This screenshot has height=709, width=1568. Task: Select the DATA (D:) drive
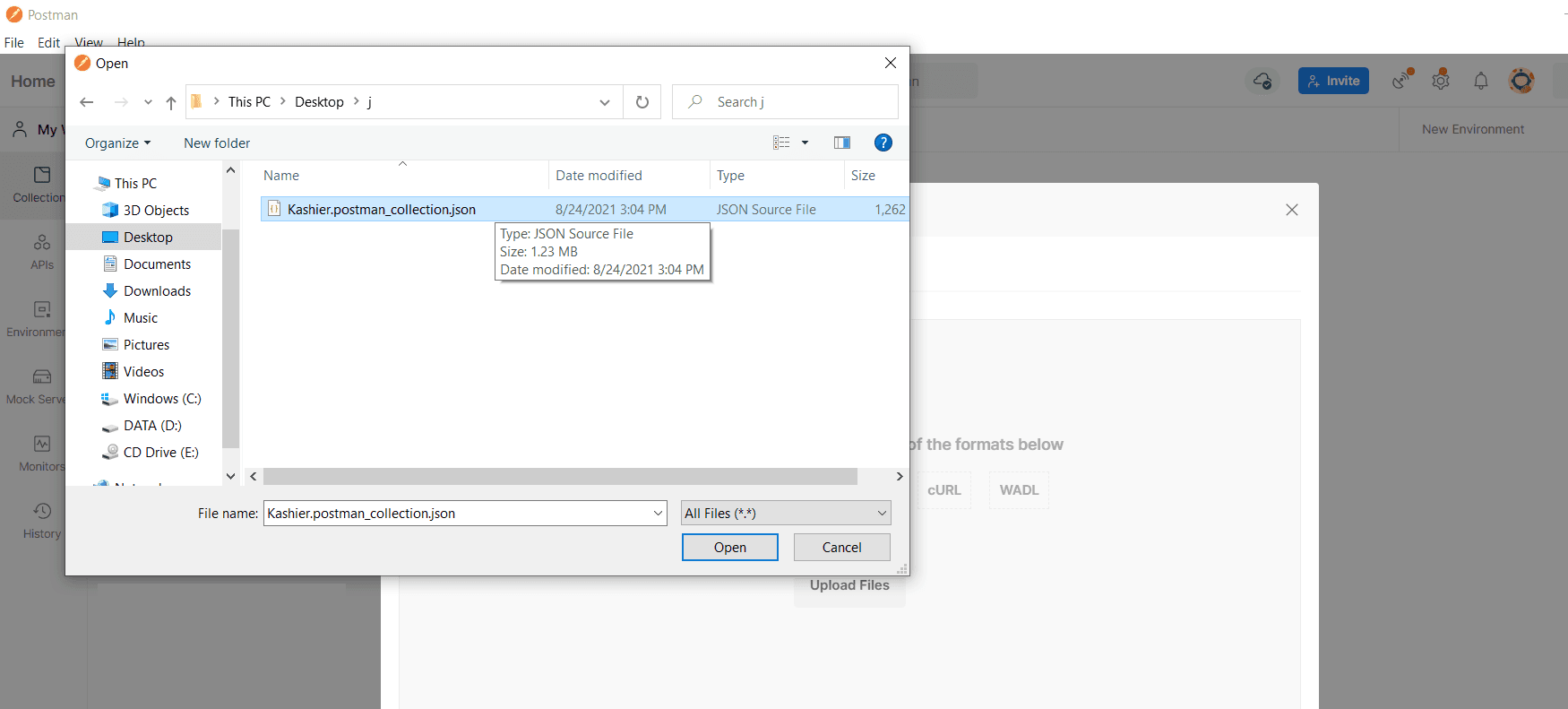[152, 425]
